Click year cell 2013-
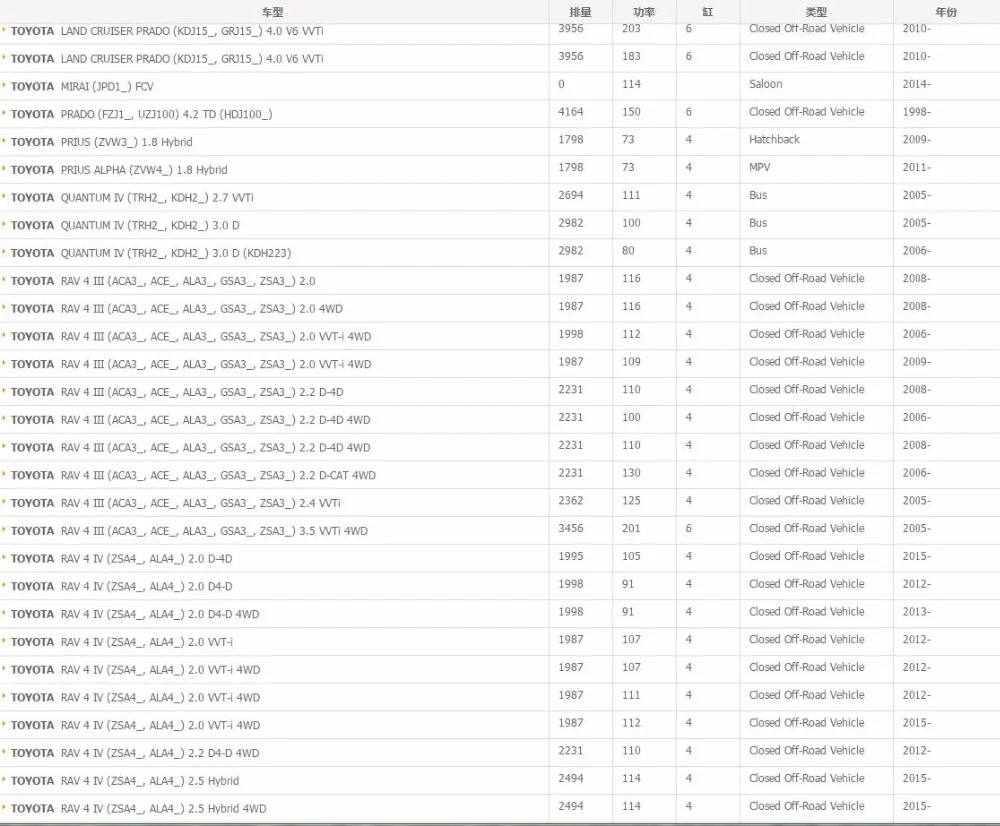This screenshot has width=1000, height=826. pyautogui.click(x=916, y=612)
